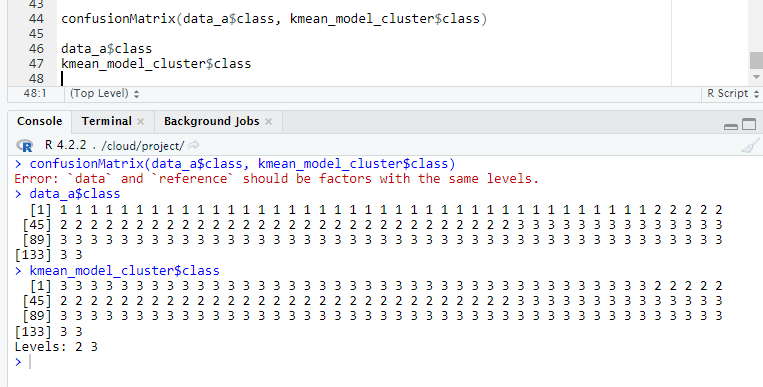Switch to the Terminal tab

tap(107, 121)
